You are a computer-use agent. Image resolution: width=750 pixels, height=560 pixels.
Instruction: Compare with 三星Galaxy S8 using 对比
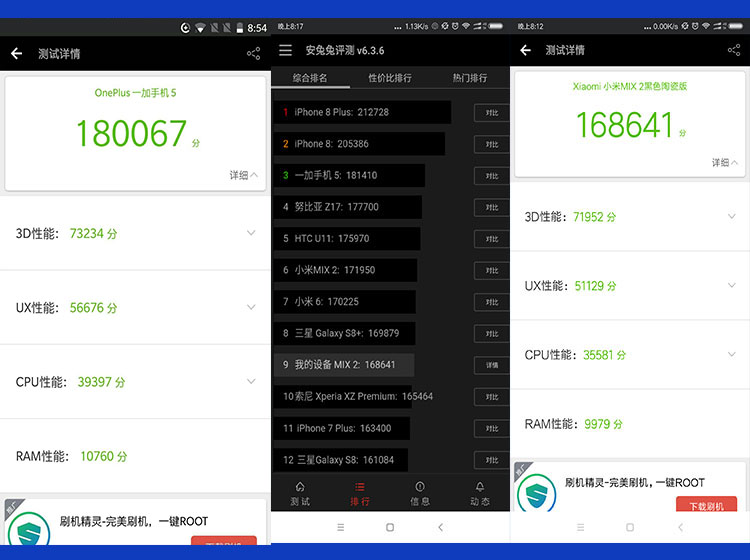[491, 460]
